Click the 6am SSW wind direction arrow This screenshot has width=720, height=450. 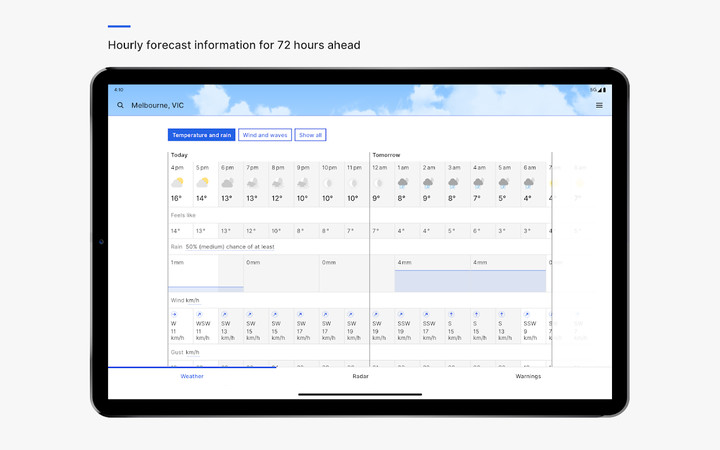(527, 315)
